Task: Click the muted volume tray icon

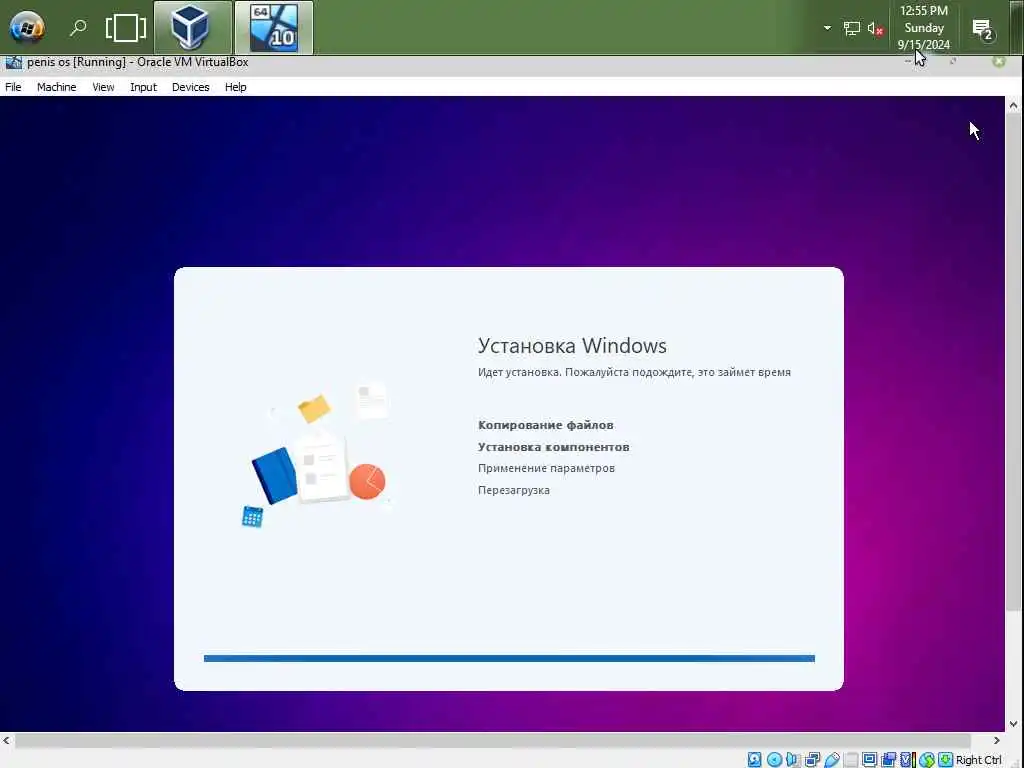Action: click(876, 28)
